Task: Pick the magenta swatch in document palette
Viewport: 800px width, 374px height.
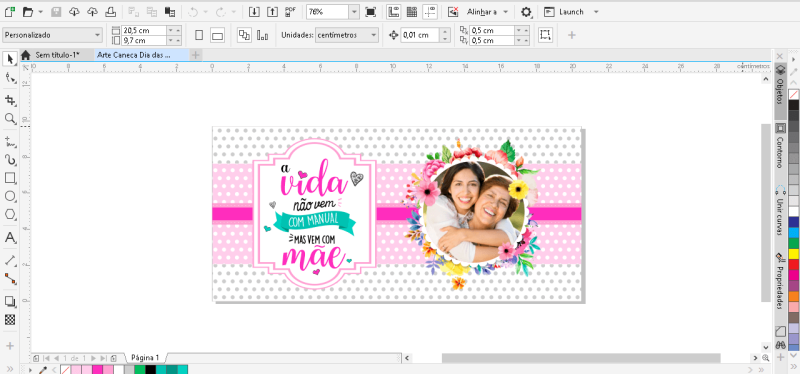Action: (x=97, y=369)
